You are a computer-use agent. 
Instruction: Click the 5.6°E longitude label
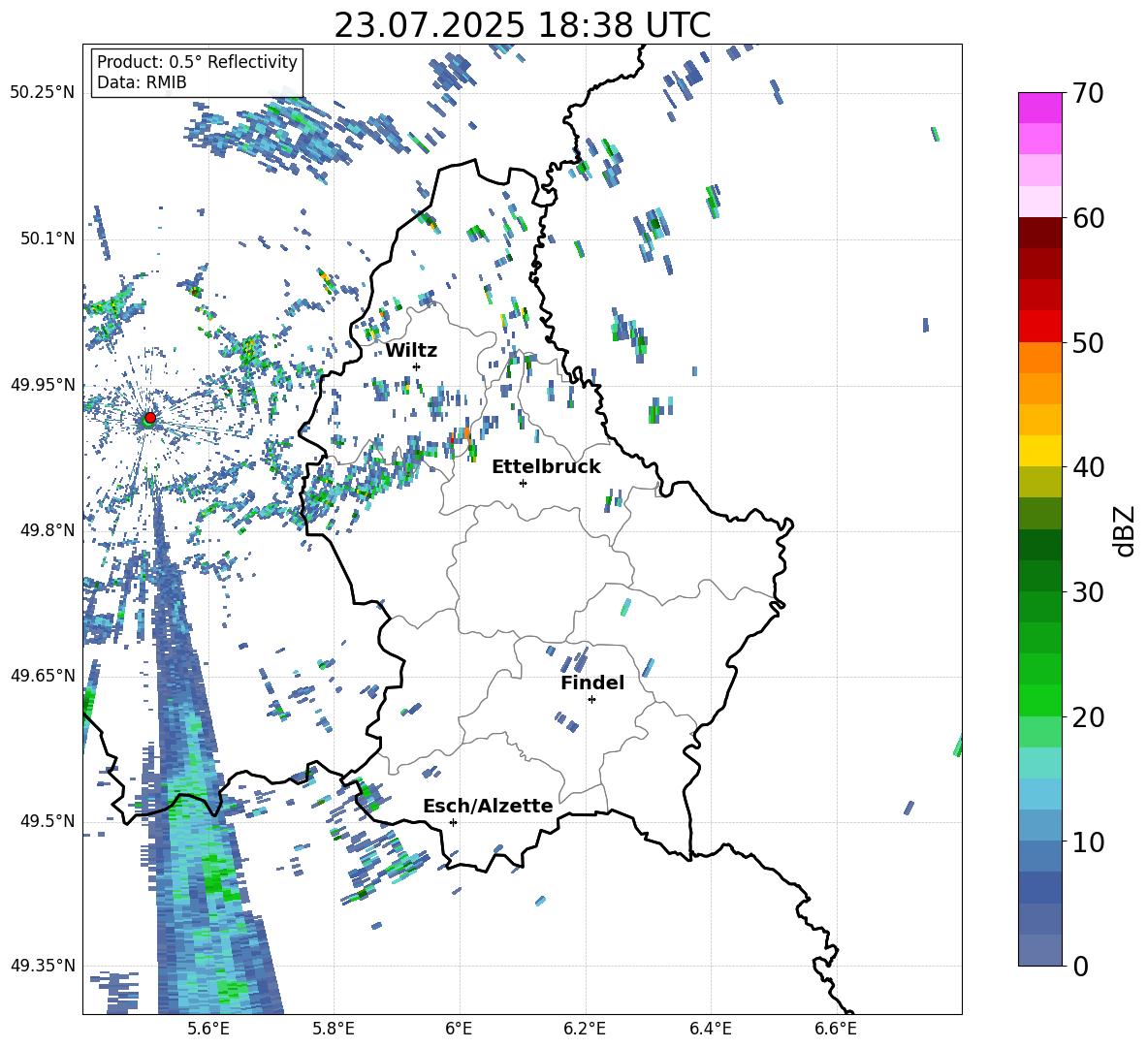pyautogui.click(x=208, y=1029)
